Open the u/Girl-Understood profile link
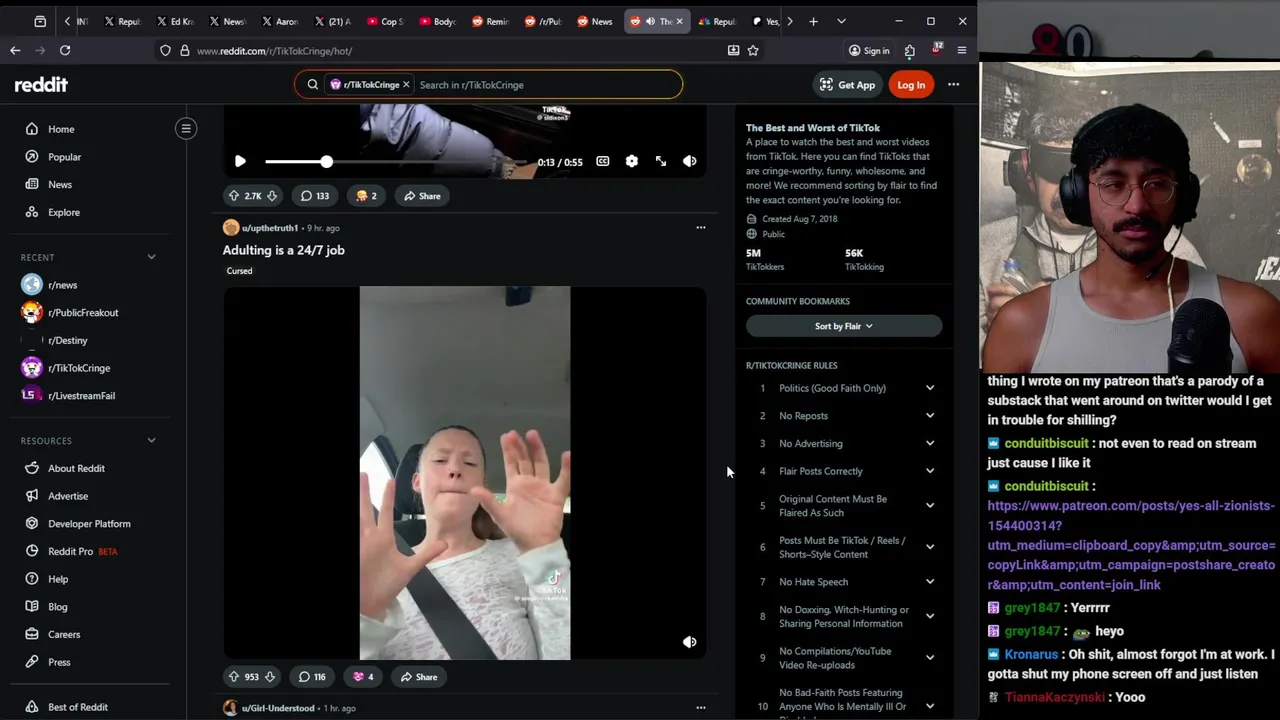The width and height of the screenshot is (1280, 720). [278, 708]
